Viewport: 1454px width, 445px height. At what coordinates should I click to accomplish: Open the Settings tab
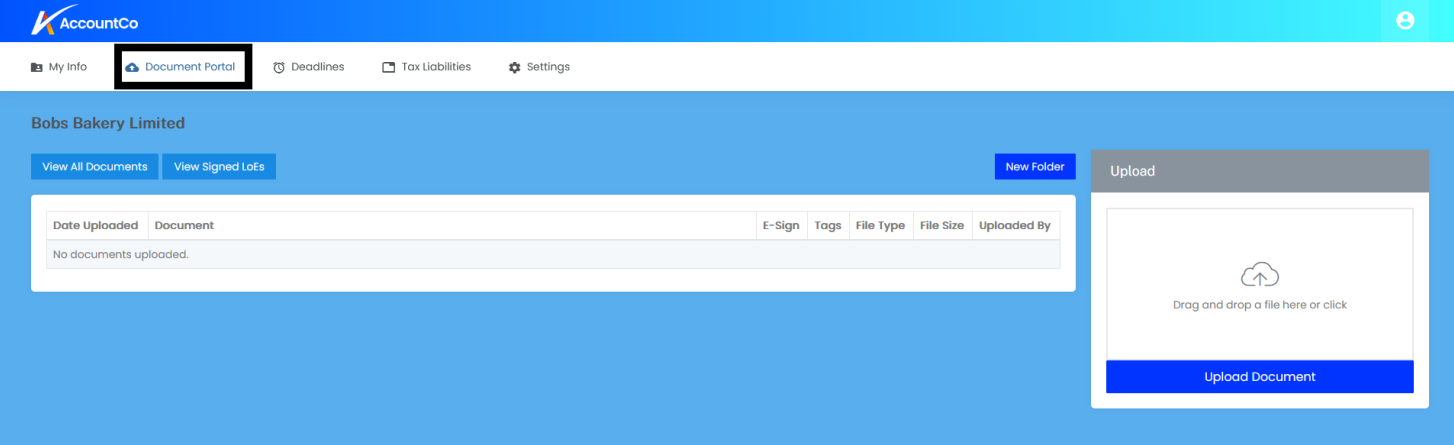539,67
